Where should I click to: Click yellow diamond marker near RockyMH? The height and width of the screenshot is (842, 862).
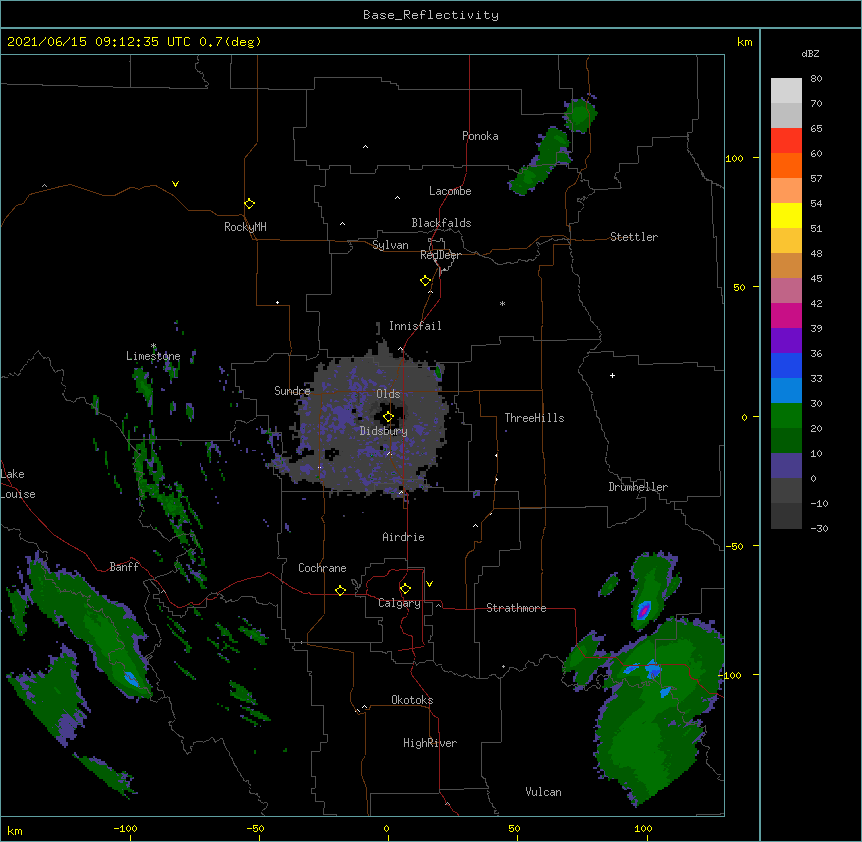tap(249, 204)
